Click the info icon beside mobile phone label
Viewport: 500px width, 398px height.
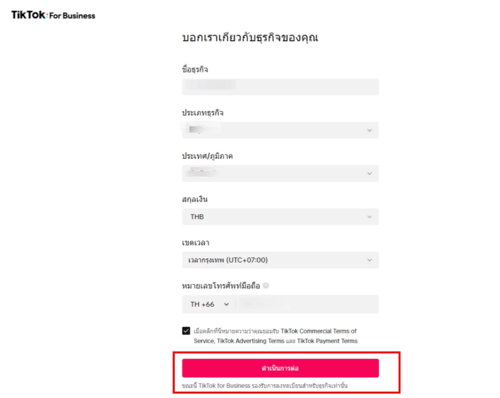[266, 286]
